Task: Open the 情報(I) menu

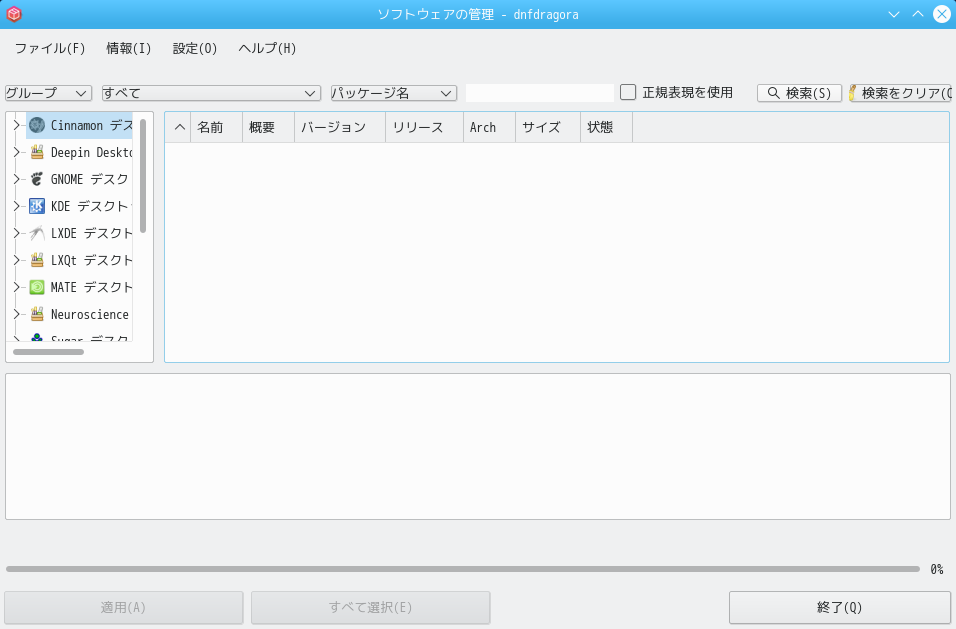Action: tap(129, 48)
